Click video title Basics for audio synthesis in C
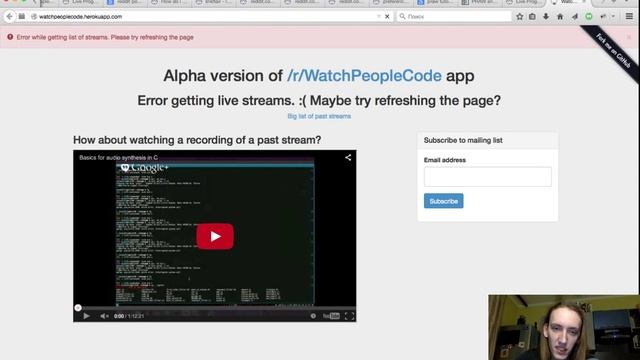 (x=118, y=158)
